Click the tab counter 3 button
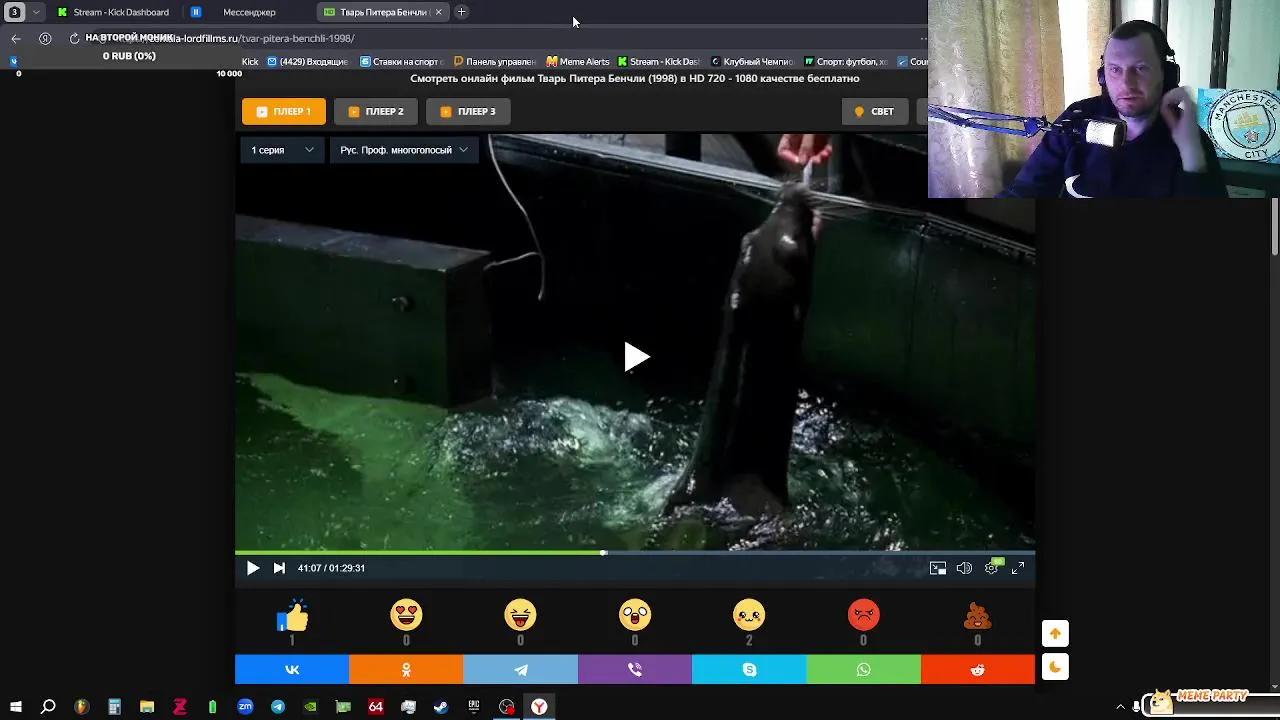The image size is (1280, 720). pyautogui.click(x=14, y=12)
